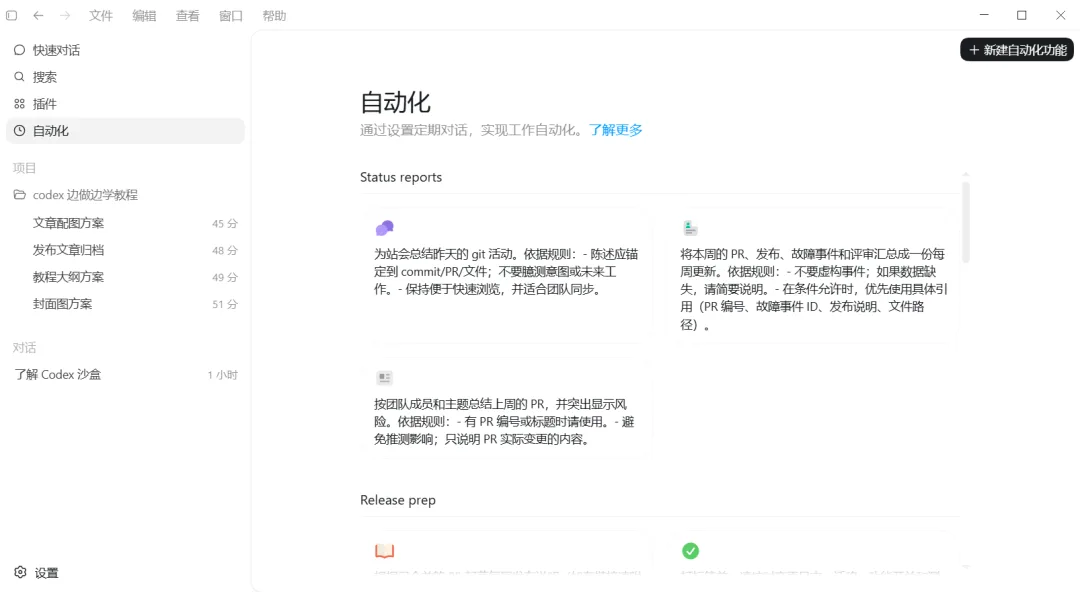Click the document icon on weekly update card
This screenshot has width=1080, height=592.
[x=690, y=227]
